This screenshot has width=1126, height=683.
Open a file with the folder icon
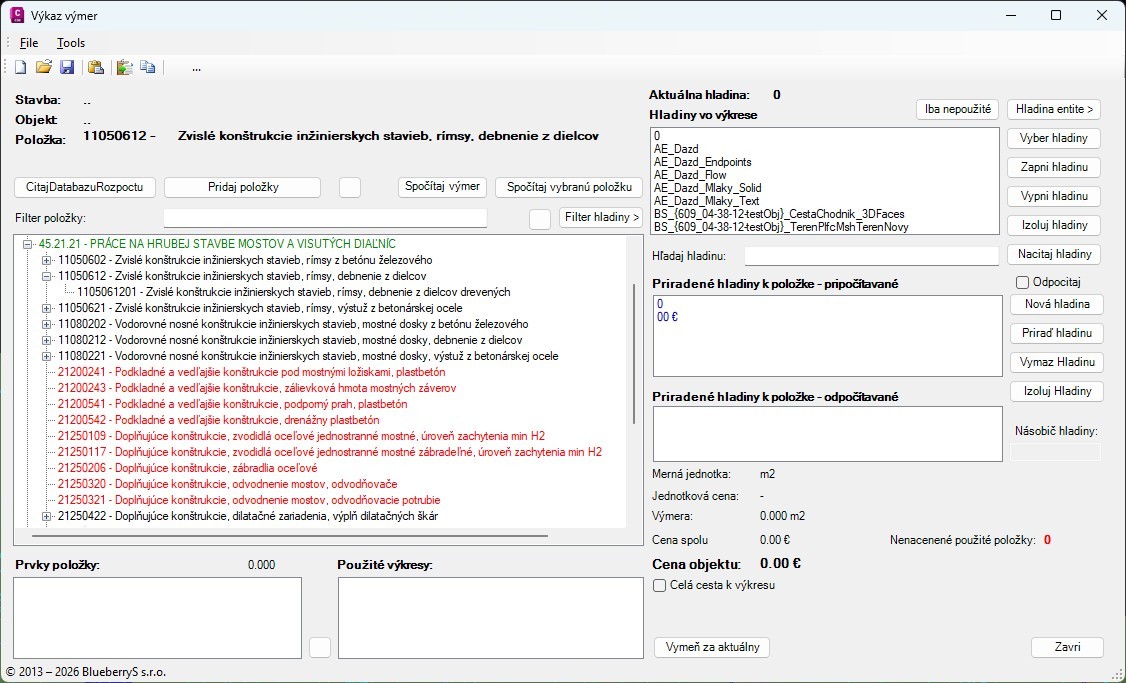coord(43,67)
